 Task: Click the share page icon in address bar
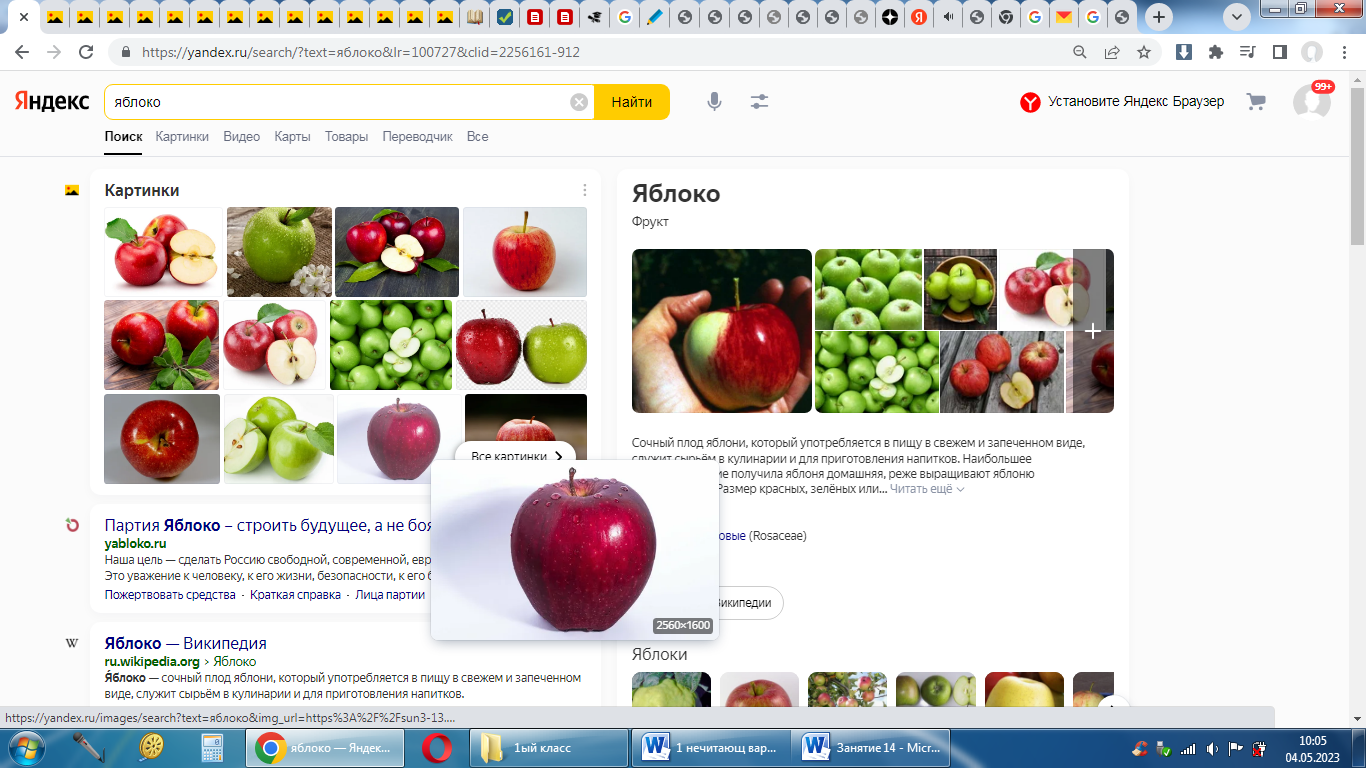pos(1112,52)
